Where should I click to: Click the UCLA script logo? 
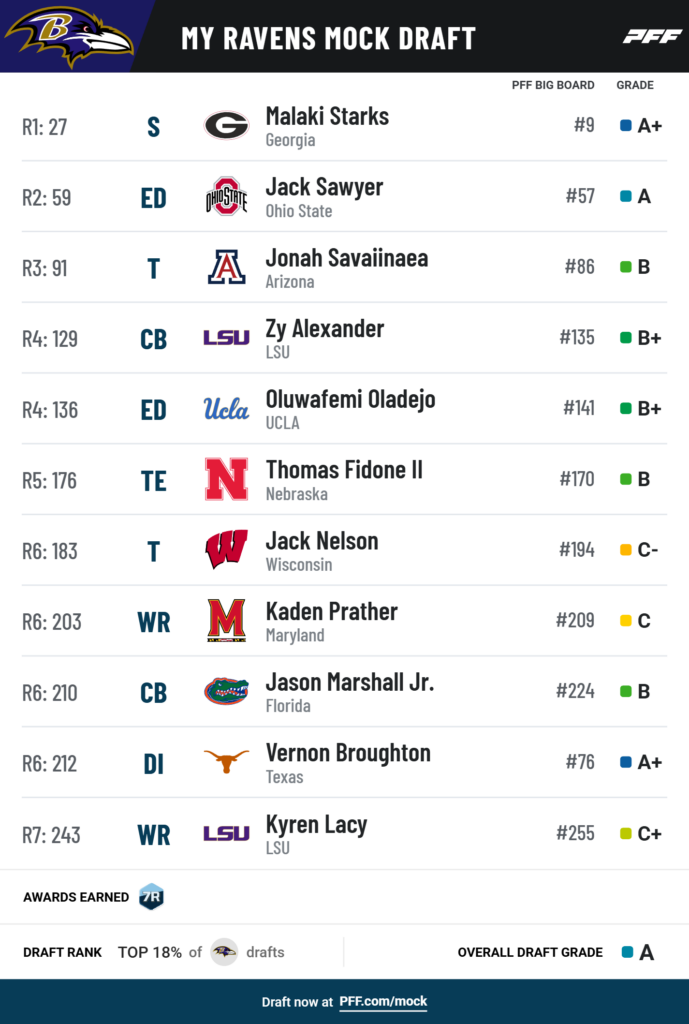[226, 409]
